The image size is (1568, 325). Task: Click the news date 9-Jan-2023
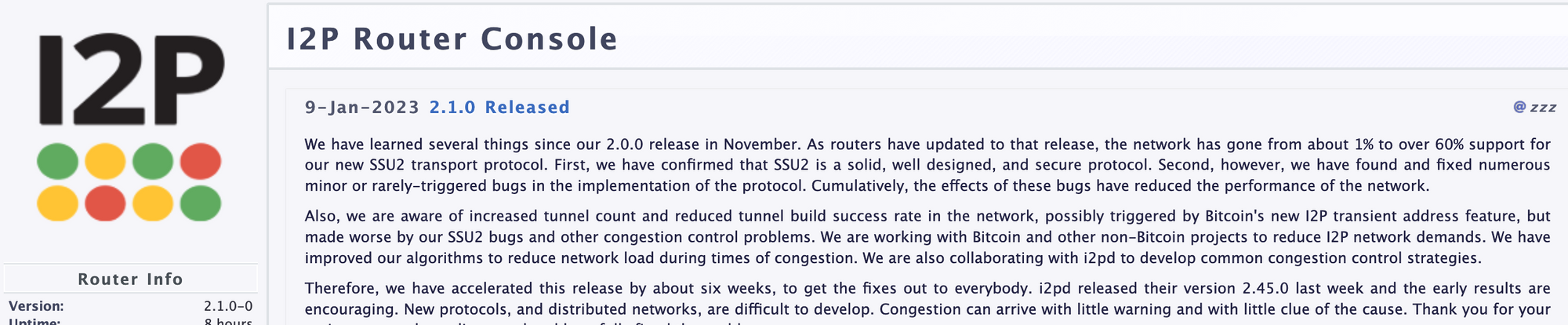coord(362,108)
